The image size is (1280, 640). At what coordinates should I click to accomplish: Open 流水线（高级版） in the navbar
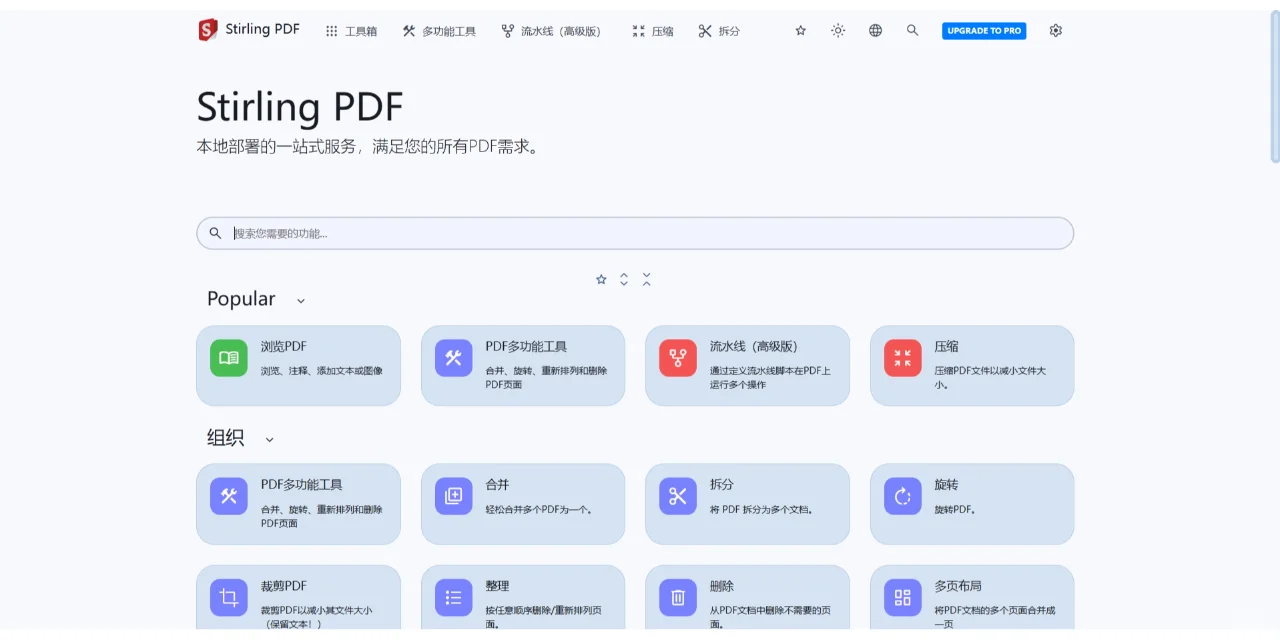point(552,31)
